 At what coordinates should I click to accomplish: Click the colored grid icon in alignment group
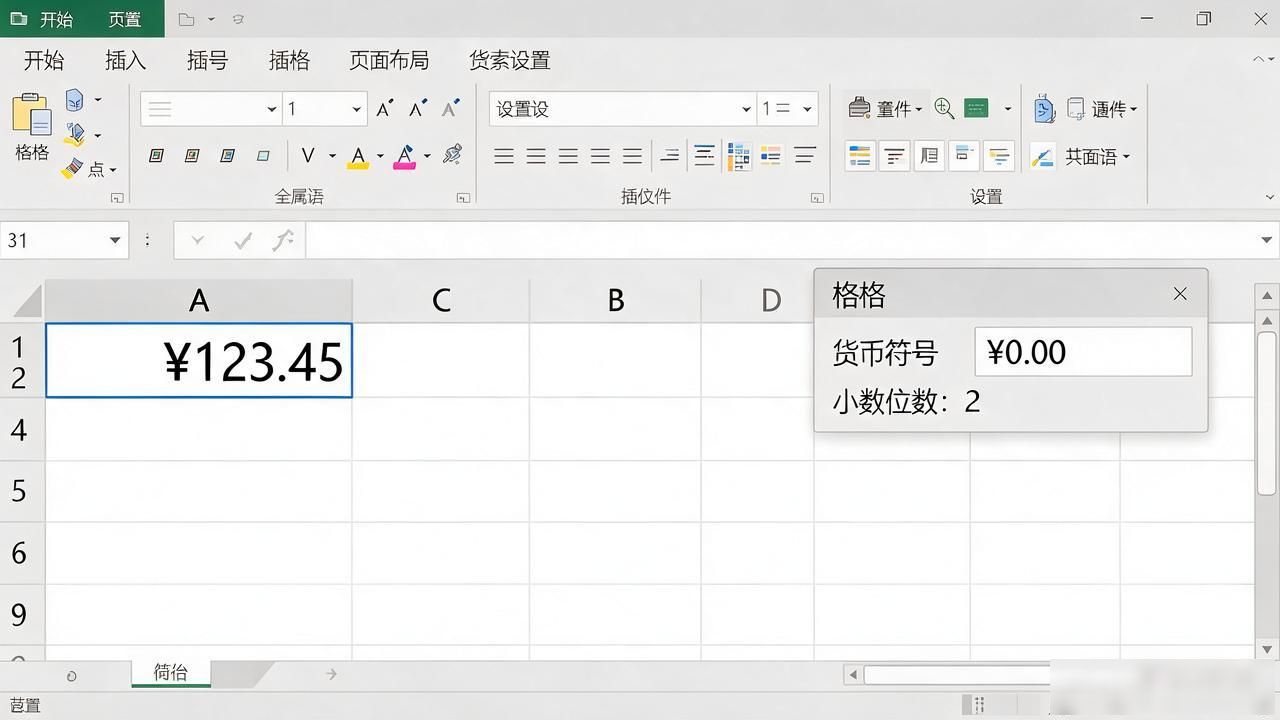coord(739,156)
